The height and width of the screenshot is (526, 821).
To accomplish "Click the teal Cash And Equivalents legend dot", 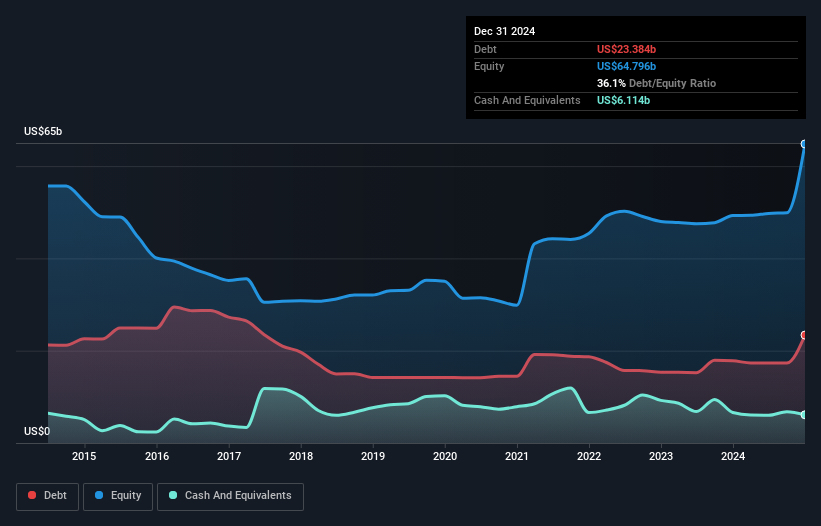I will [173, 495].
